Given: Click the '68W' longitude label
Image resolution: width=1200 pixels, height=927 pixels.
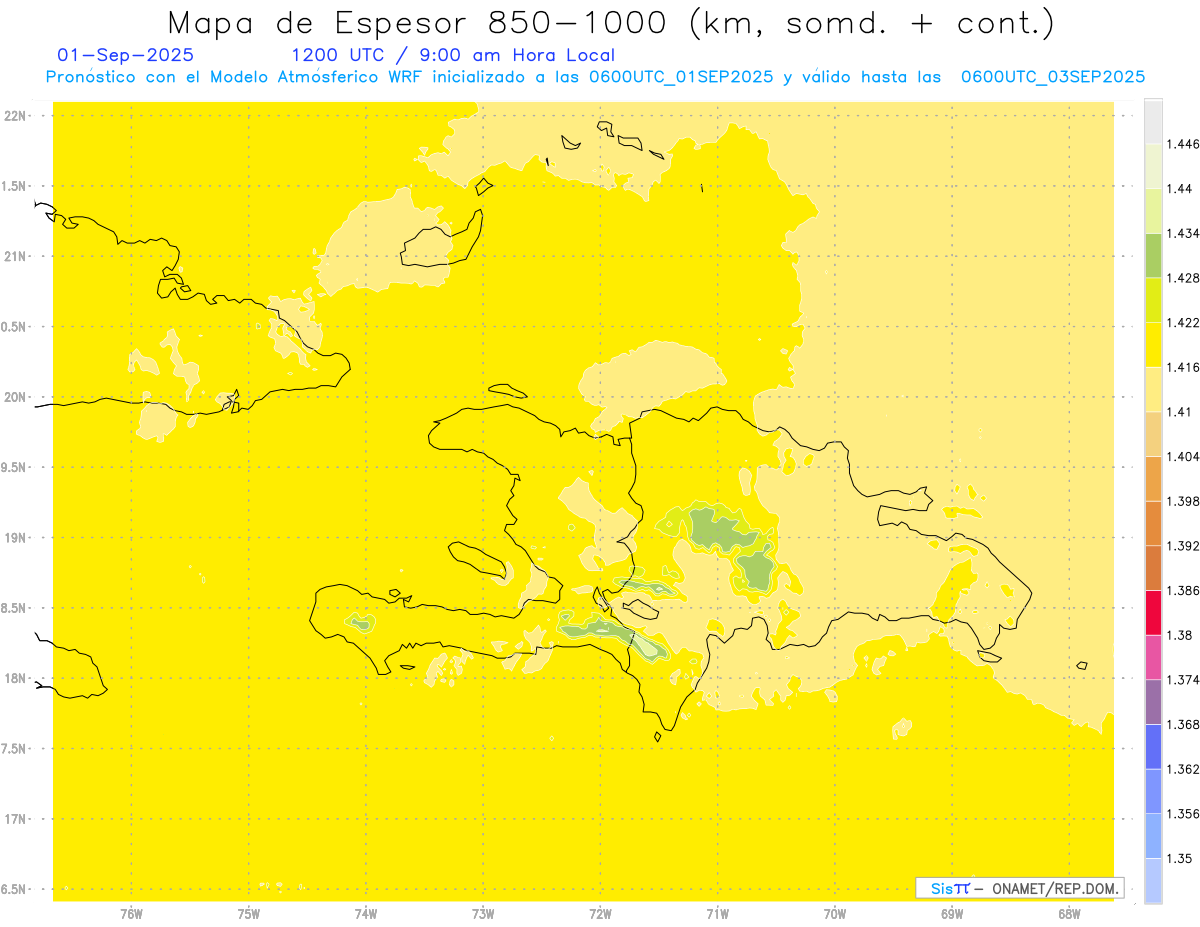Looking at the screenshot, I should [x=1069, y=914].
